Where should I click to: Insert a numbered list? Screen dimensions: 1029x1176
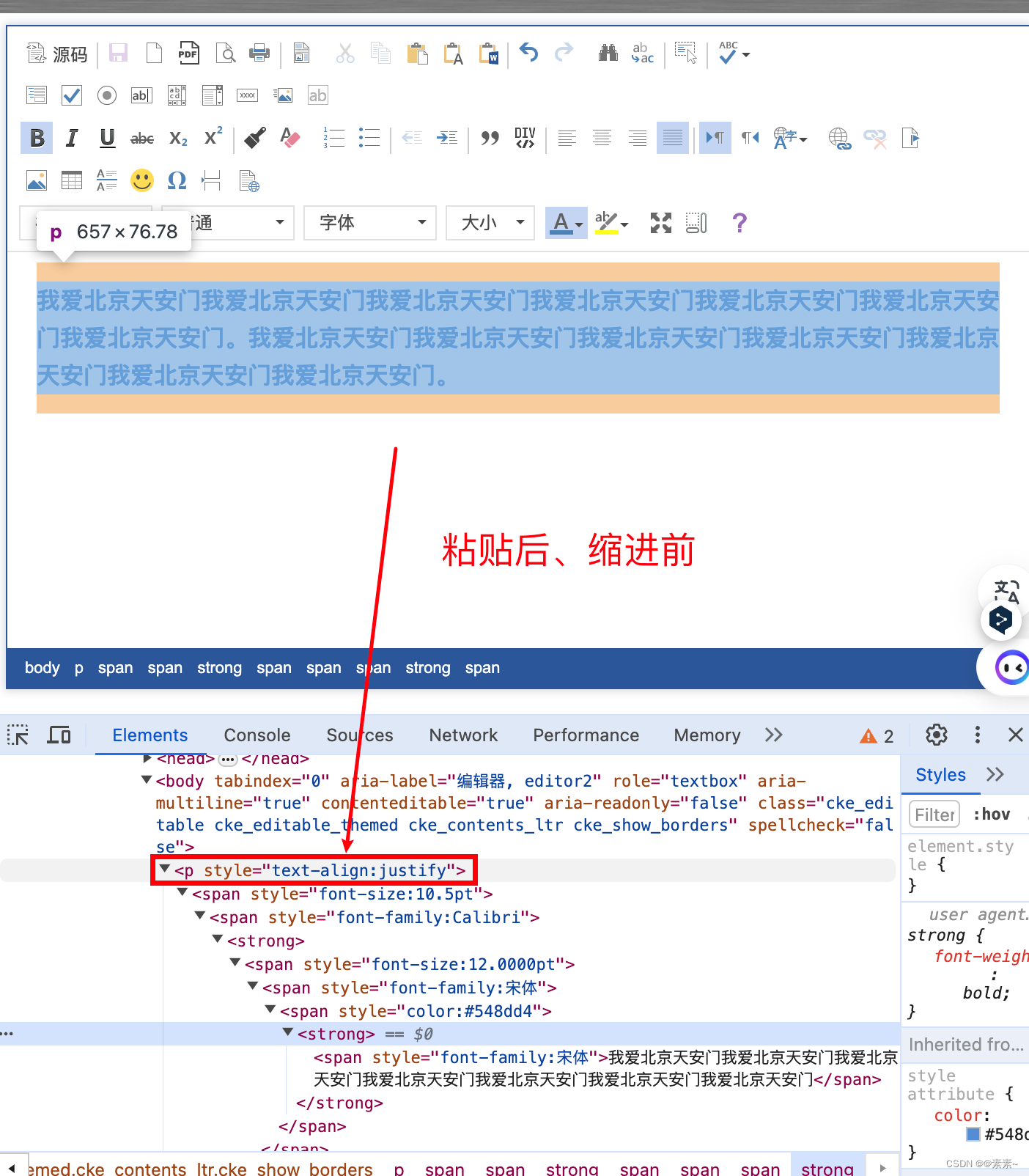(x=334, y=138)
